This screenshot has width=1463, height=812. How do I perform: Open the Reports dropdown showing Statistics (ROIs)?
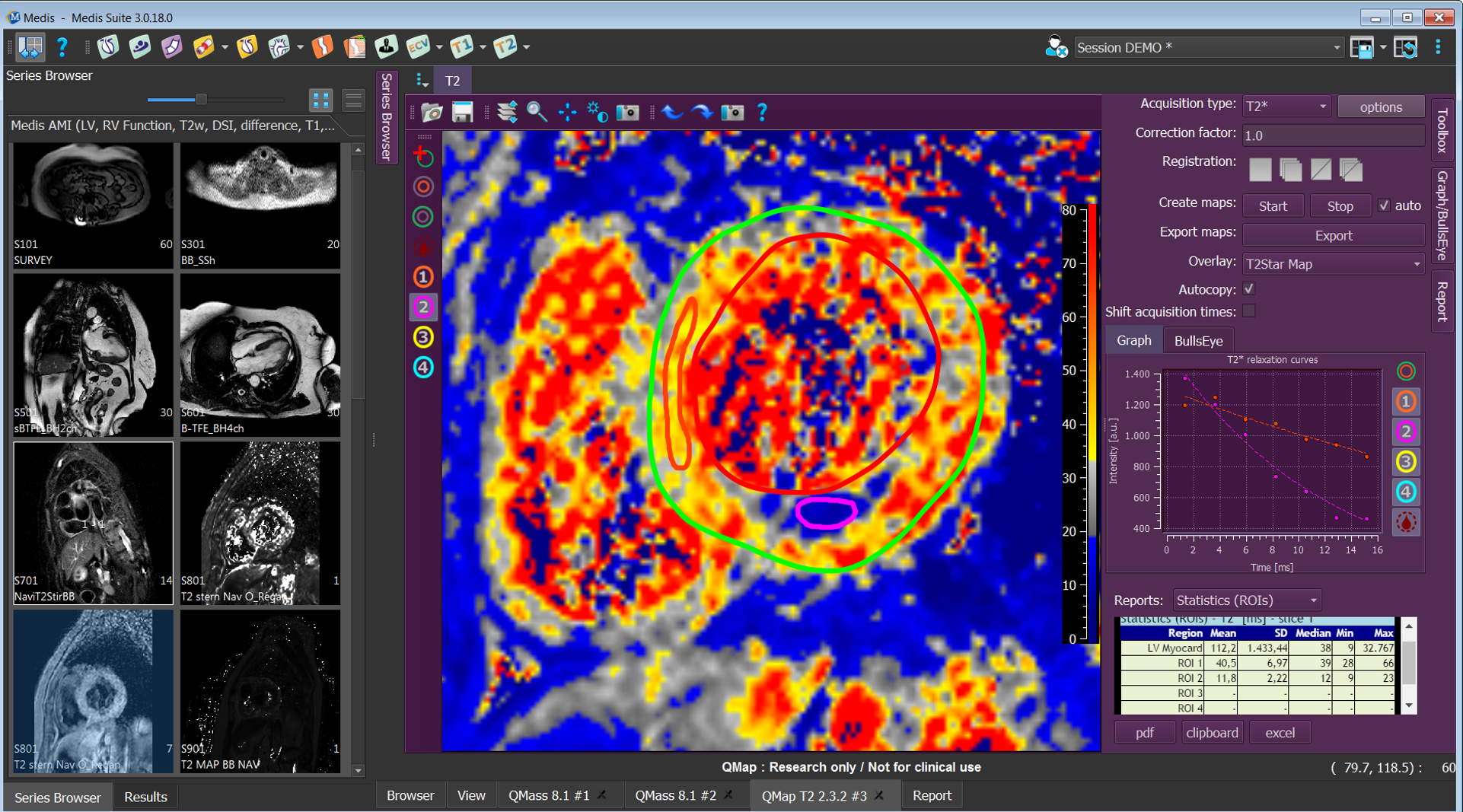[x=1246, y=600]
